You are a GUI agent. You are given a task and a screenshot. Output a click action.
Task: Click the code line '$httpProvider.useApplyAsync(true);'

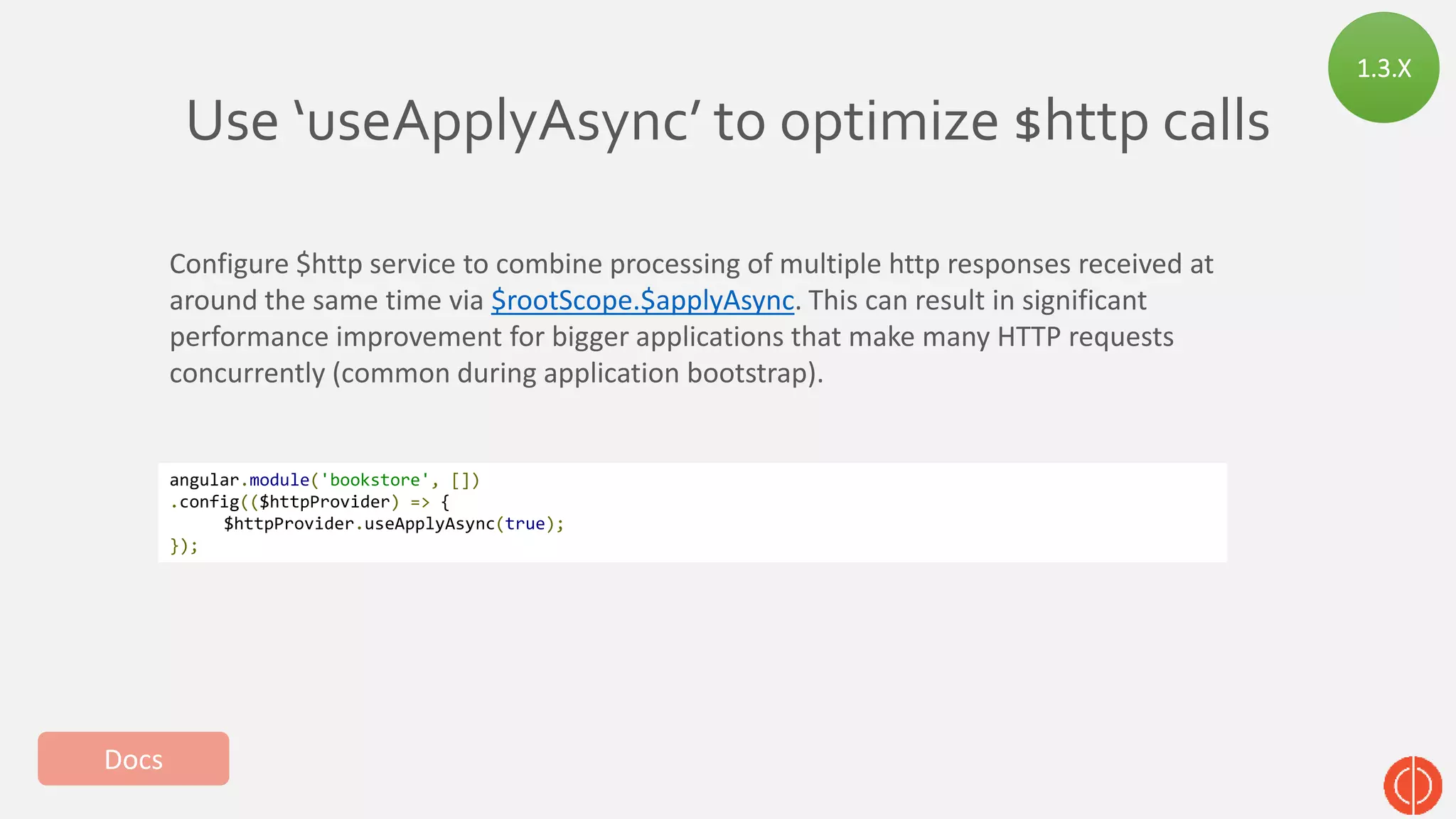pyautogui.click(x=394, y=524)
